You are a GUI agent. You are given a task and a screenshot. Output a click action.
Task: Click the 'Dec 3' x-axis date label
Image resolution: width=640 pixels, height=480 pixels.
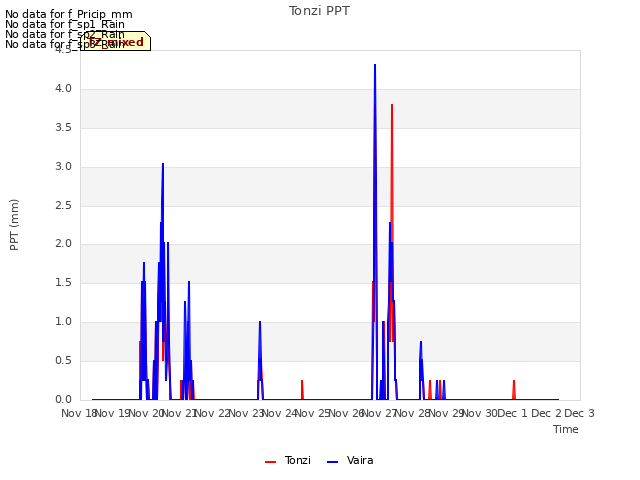[x=580, y=413]
